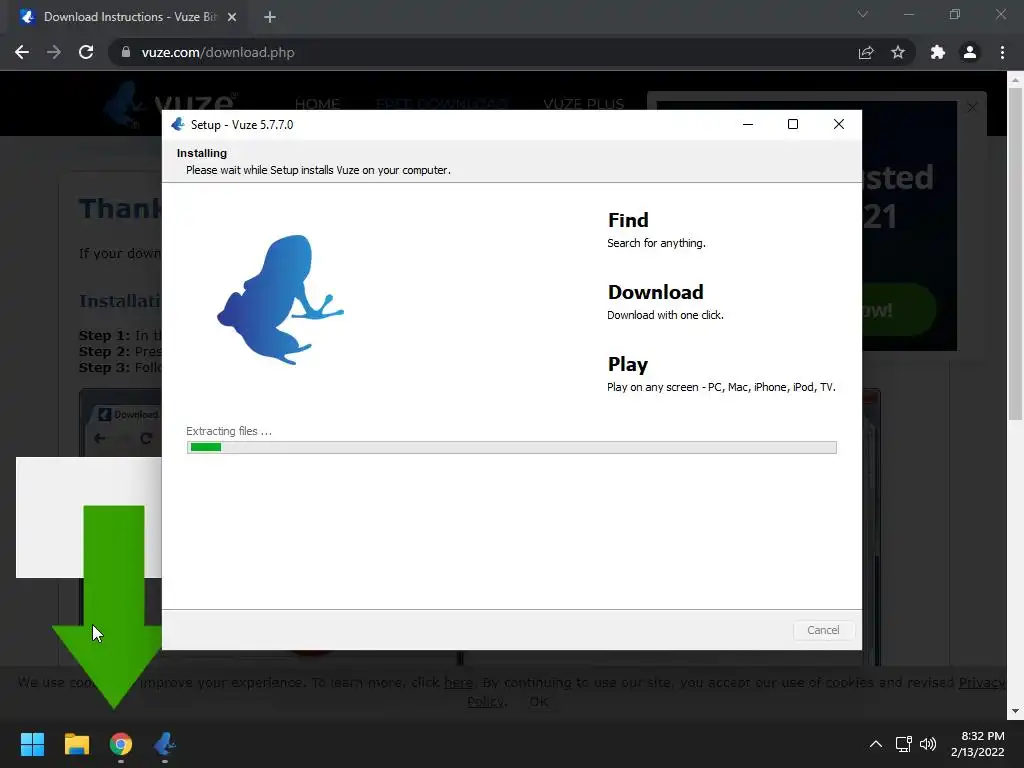This screenshot has height=768, width=1024.
Task: Open VUZE PLUS menu on website
Action: [584, 104]
